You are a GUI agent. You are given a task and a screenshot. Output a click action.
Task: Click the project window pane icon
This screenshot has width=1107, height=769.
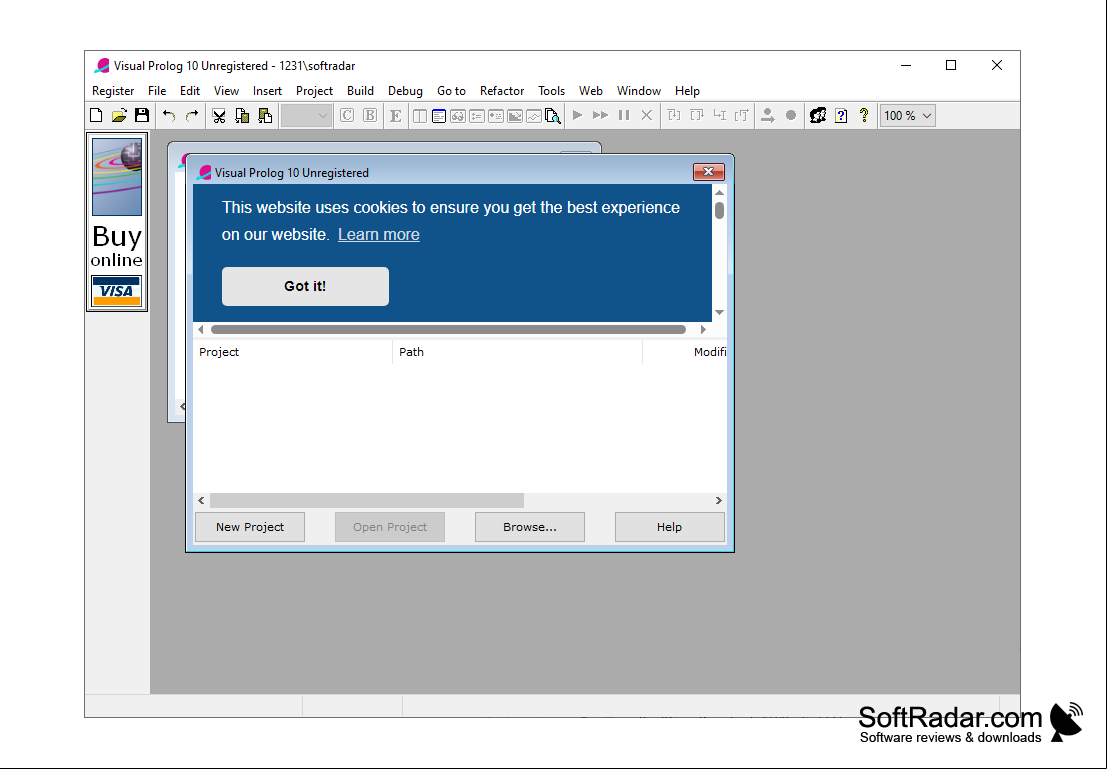pos(419,116)
